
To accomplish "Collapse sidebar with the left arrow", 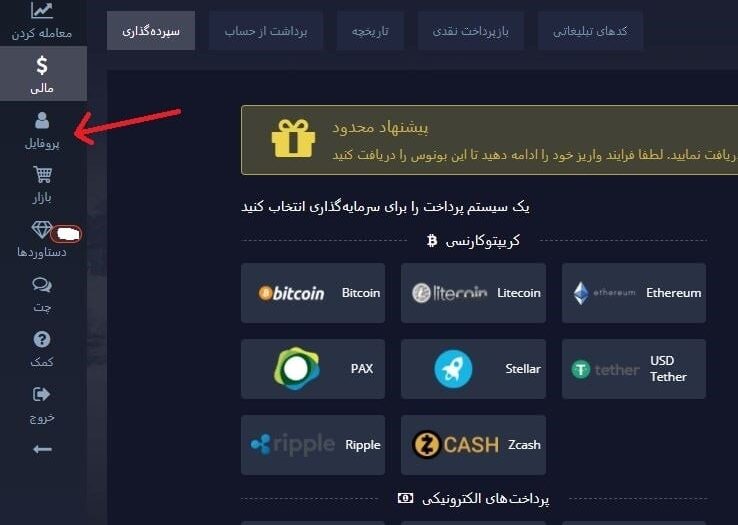I will pyautogui.click(x=42, y=450).
